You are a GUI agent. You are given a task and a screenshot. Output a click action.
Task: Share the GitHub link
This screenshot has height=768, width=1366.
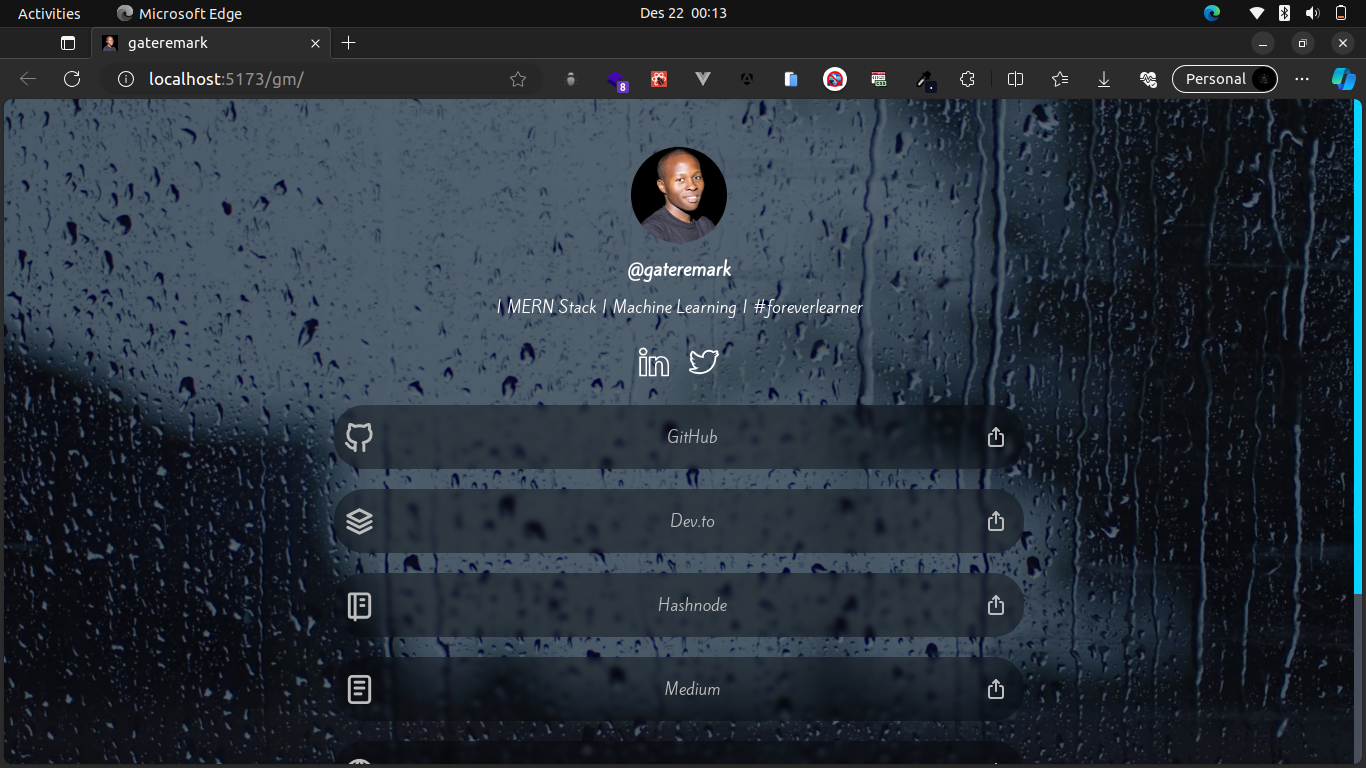click(996, 437)
